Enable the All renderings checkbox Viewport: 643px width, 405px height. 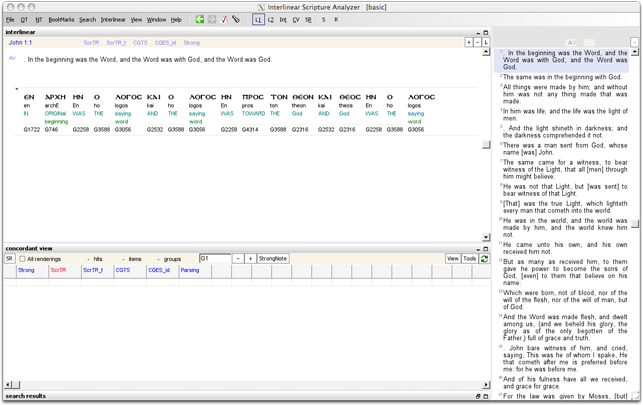point(23,259)
